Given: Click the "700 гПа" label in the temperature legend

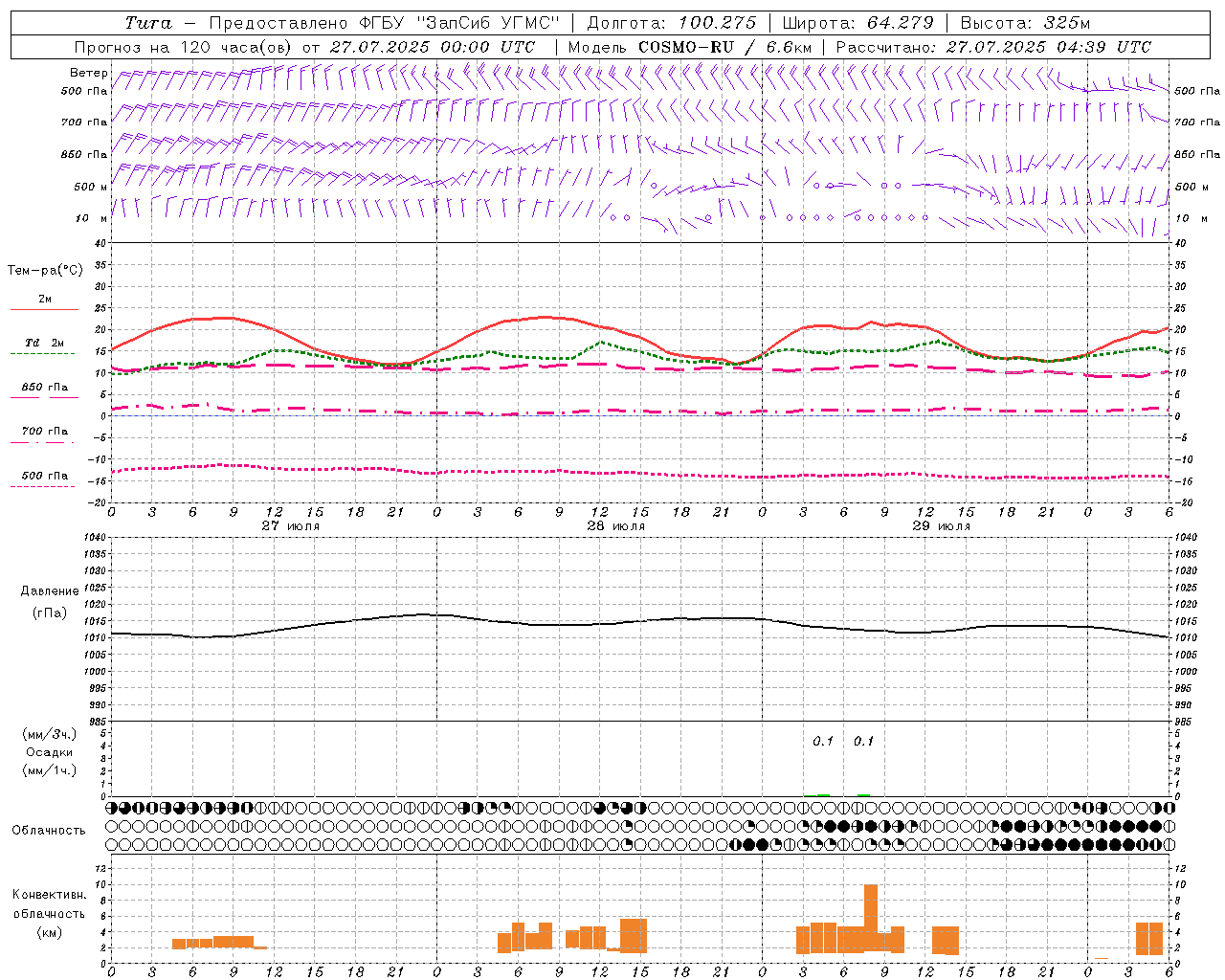Looking at the screenshot, I should click(x=44, y=432).
